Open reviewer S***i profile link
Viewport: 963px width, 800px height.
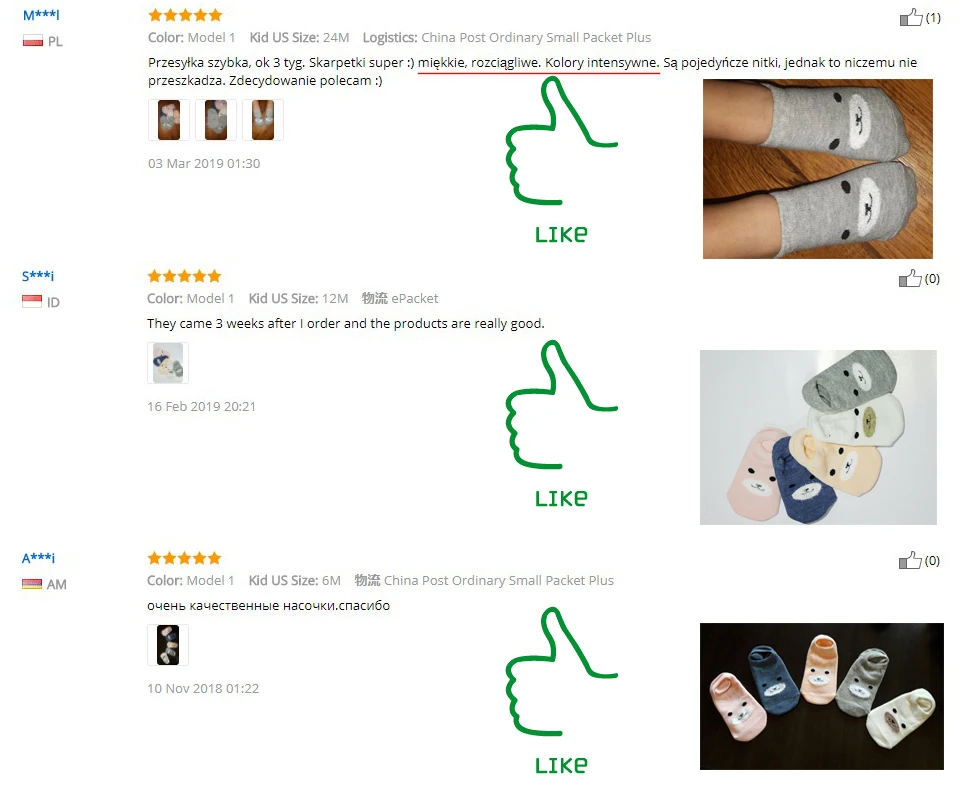[x=38, y=276]
